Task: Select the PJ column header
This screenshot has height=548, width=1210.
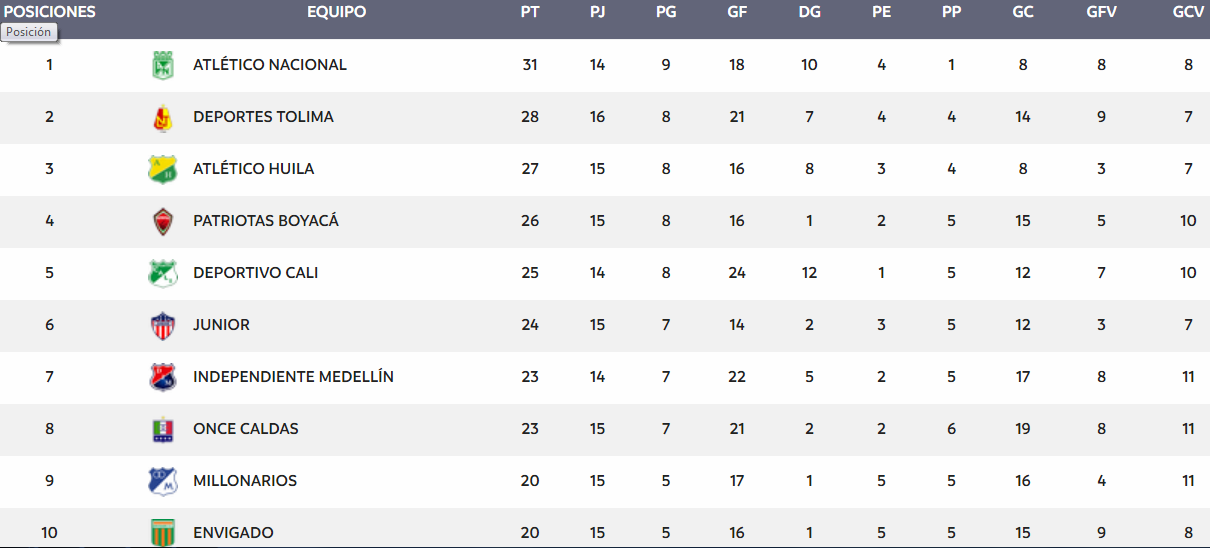Action: tap(597, 12)
